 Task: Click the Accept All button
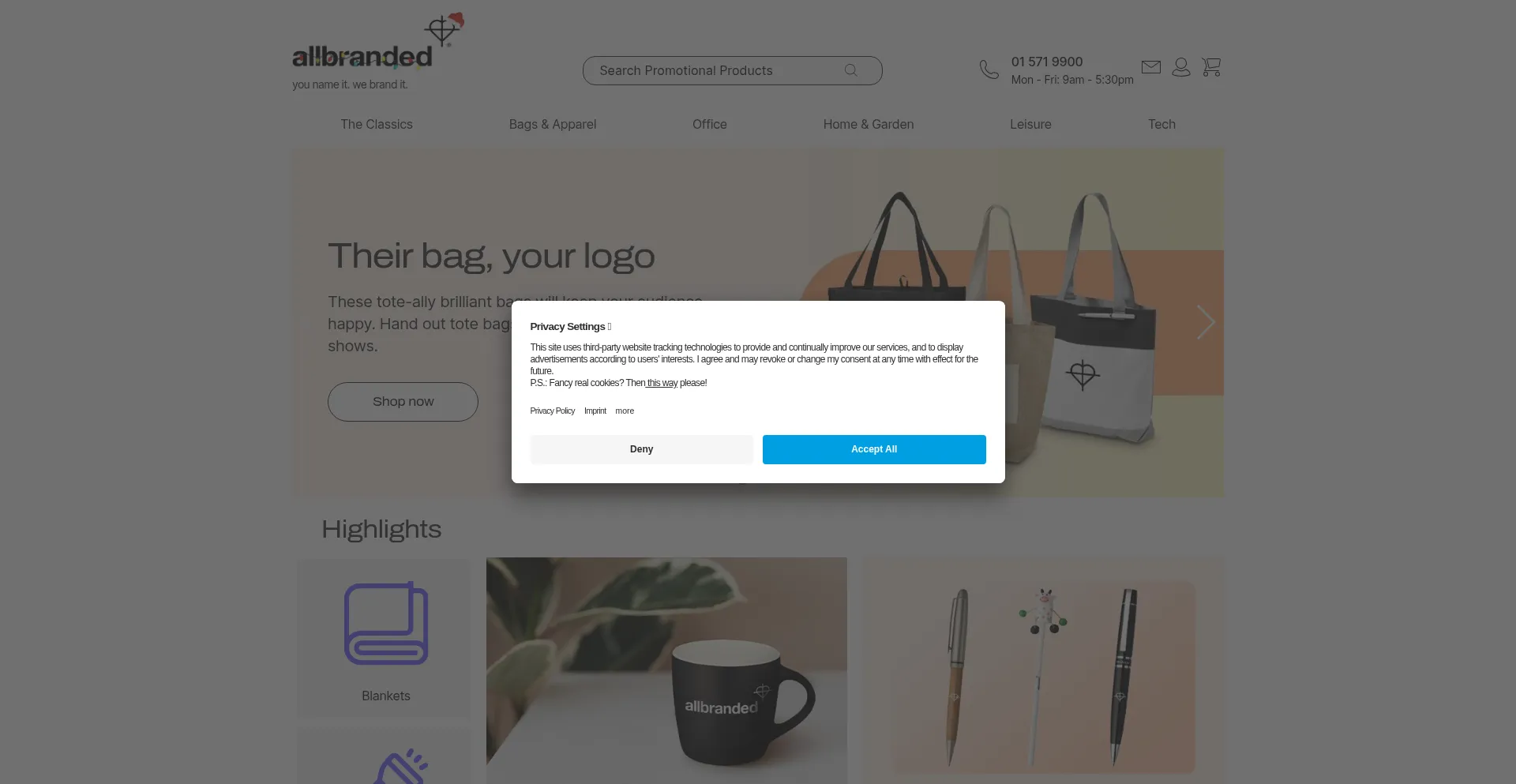pos(874,449)
